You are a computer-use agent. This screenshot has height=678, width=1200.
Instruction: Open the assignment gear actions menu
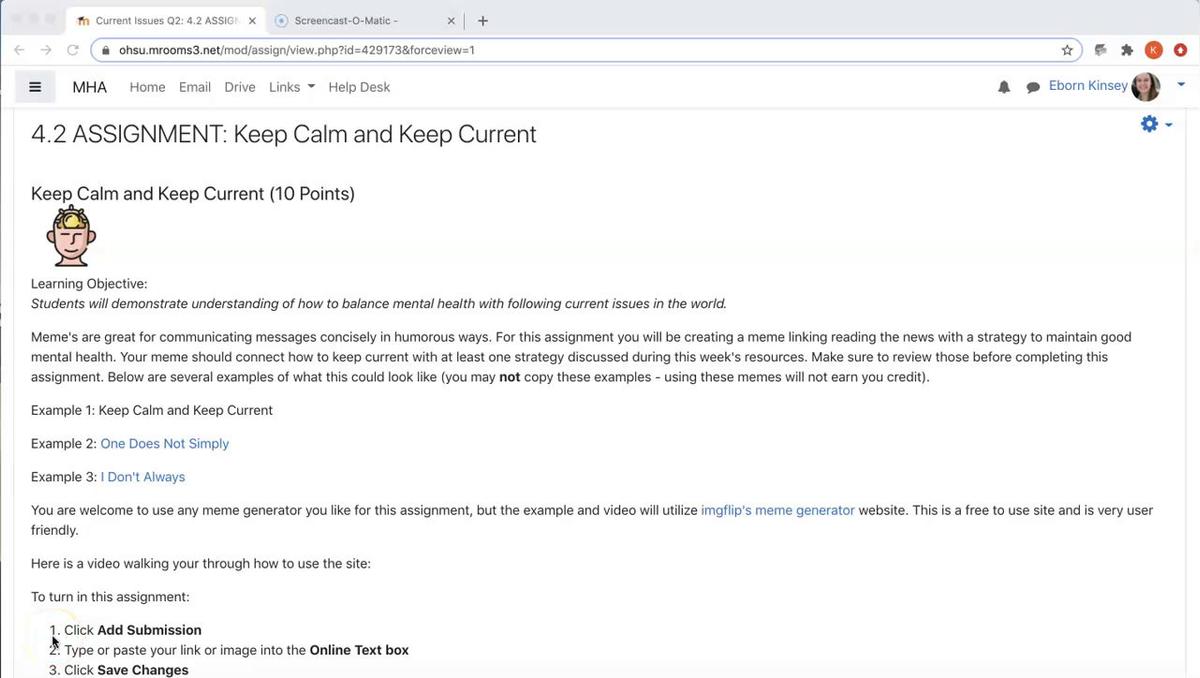coord(1156,124)
